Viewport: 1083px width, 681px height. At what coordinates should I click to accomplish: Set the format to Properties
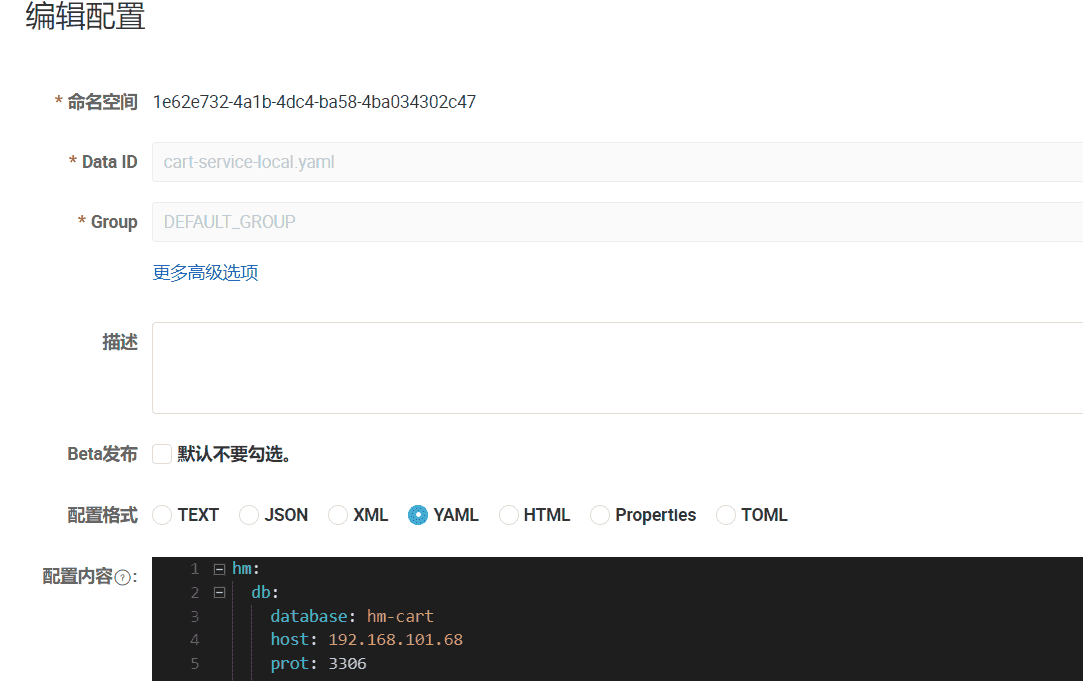pyautogui.click(x=600, y=515)
